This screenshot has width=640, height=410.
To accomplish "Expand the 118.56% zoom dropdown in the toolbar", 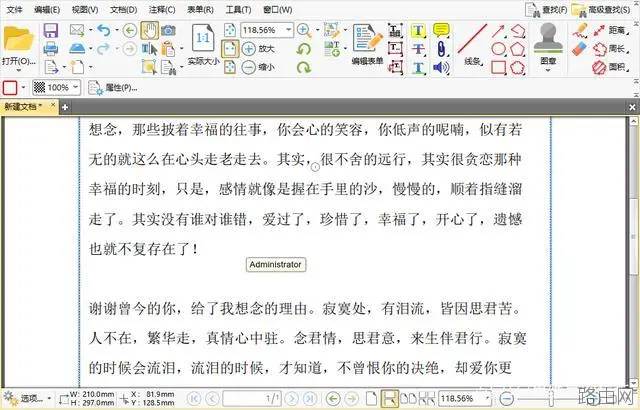I will click(x=289, y=30).
